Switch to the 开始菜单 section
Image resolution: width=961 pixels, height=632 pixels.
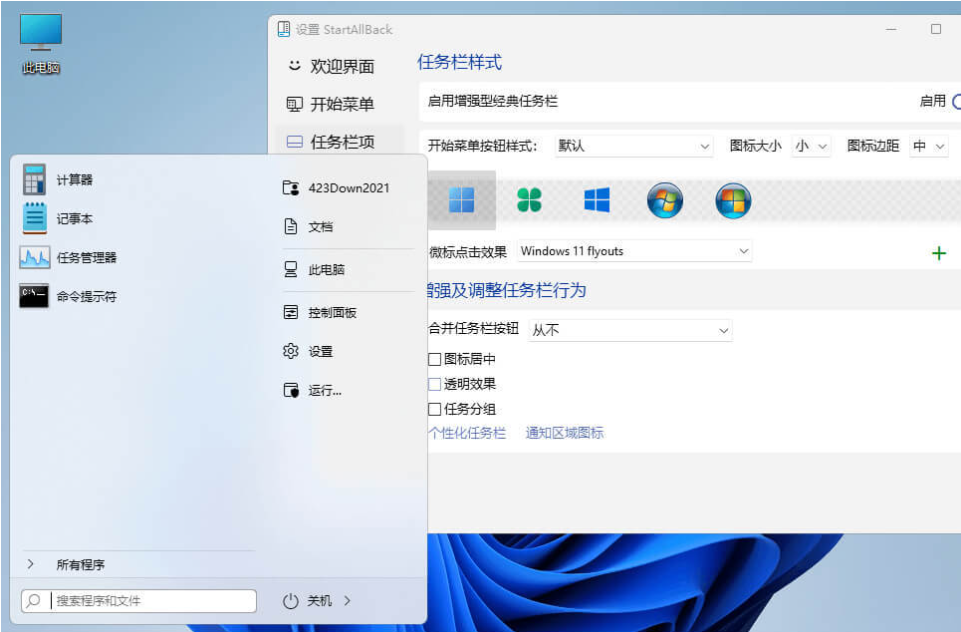340,104
